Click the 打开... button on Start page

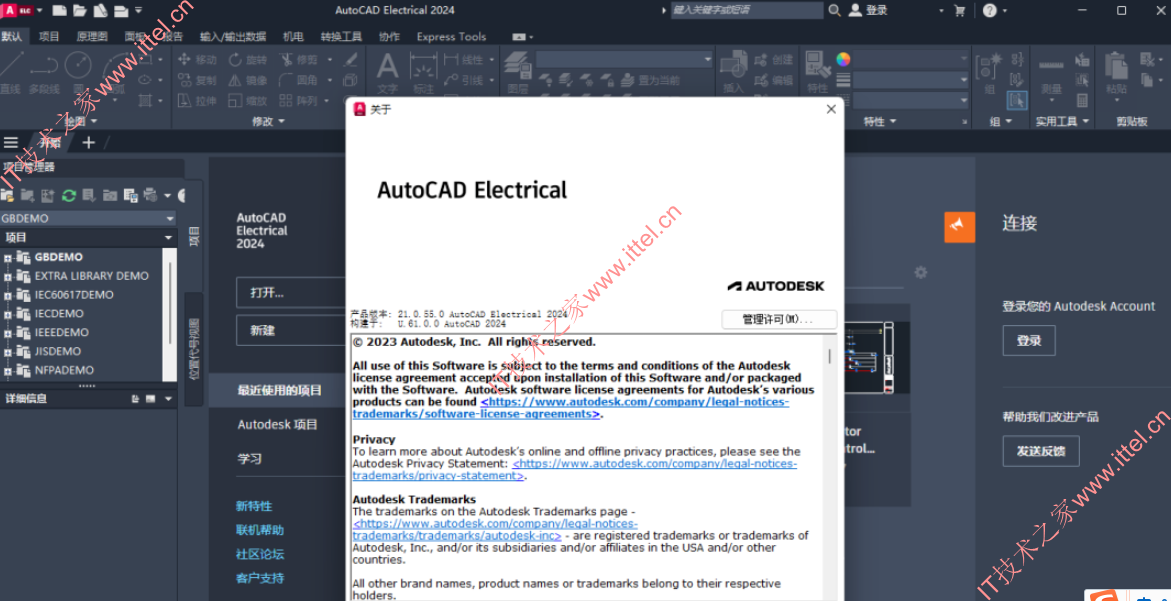pyautogui.click(x=290, y=293)
